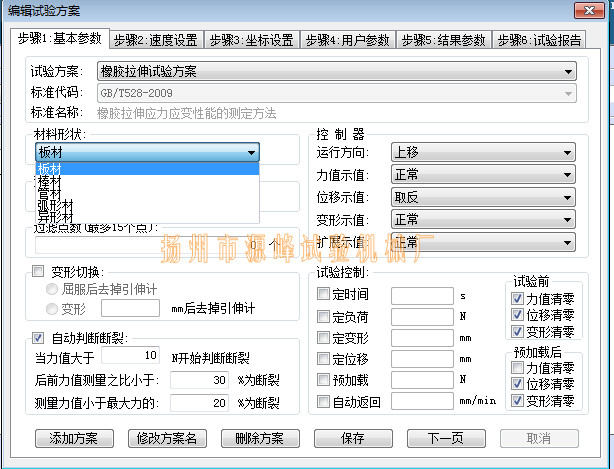Uncheck 力值清零 under 试验前
The image size is (614, 469).
click(517, 298)
